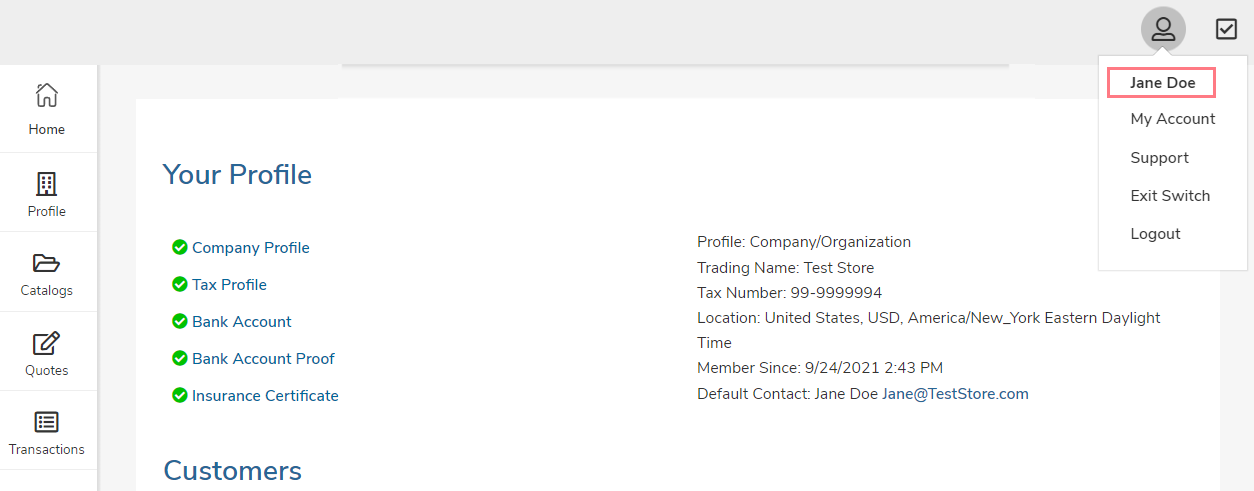1254x491 pixels.
Task: Open Quotes pencil icon in sidebar
Action: 46,343
